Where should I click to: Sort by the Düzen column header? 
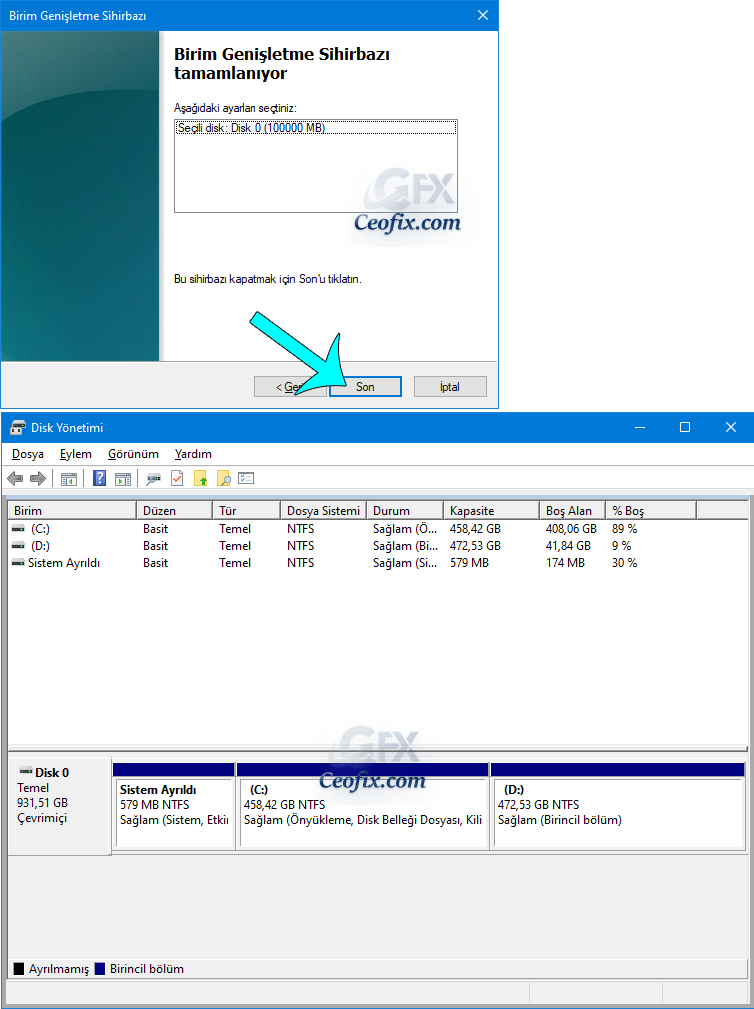[x=174, y=511]
